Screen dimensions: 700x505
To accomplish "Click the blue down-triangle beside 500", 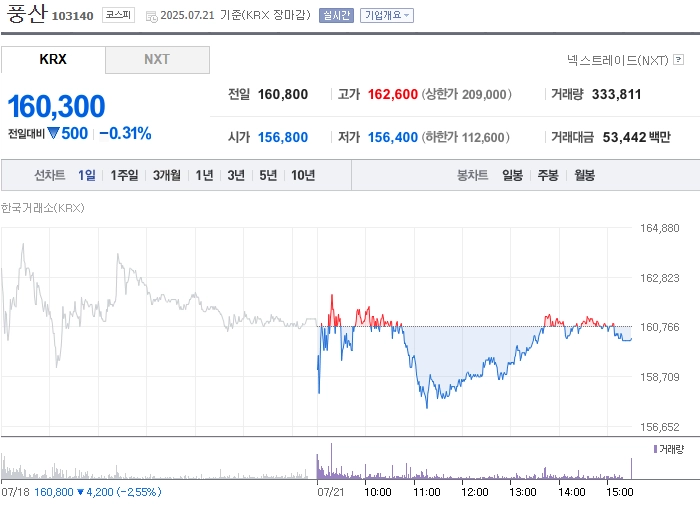I will click(x=53, y=133).
